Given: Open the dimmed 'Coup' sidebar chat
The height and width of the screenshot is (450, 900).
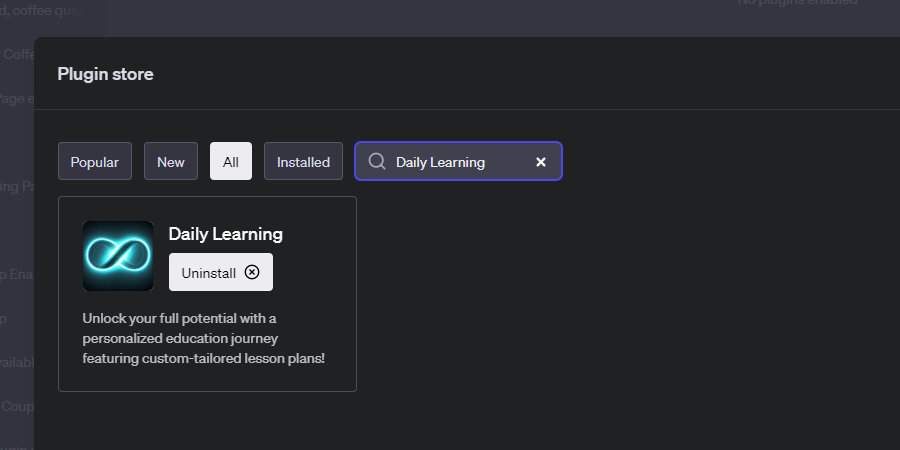Looking at the screenshot, I should pyautogui.click(x=17, y=407).
